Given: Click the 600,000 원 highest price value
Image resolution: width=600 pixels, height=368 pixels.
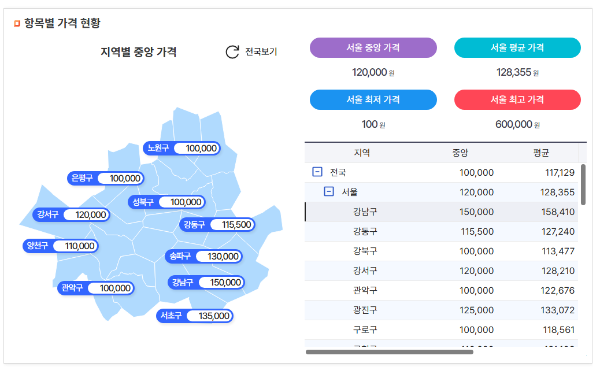Looking at the screenshot, I should pyautogui.click(x=517, y=124).
